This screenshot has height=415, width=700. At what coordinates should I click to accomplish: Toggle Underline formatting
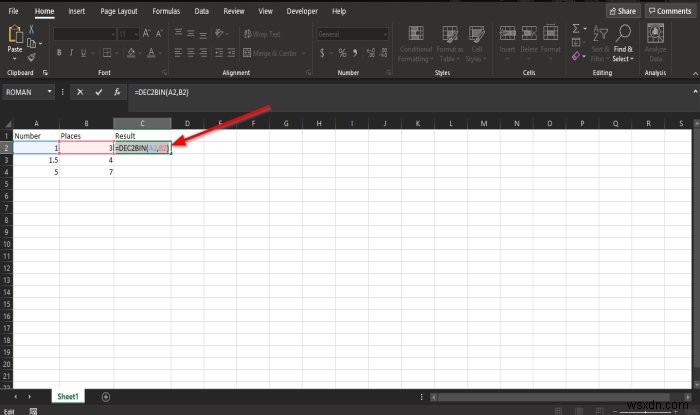[x=83, y=53]
